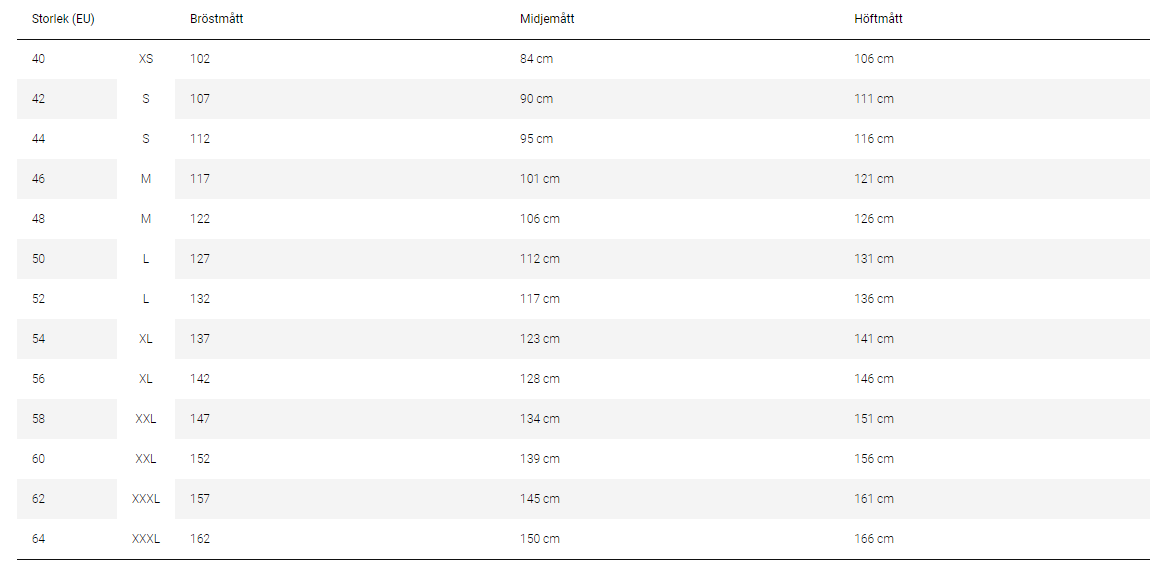This screenshot has height=587, width=1176.
Task: Select the waist value 95 cm
Action: (537, 139)
